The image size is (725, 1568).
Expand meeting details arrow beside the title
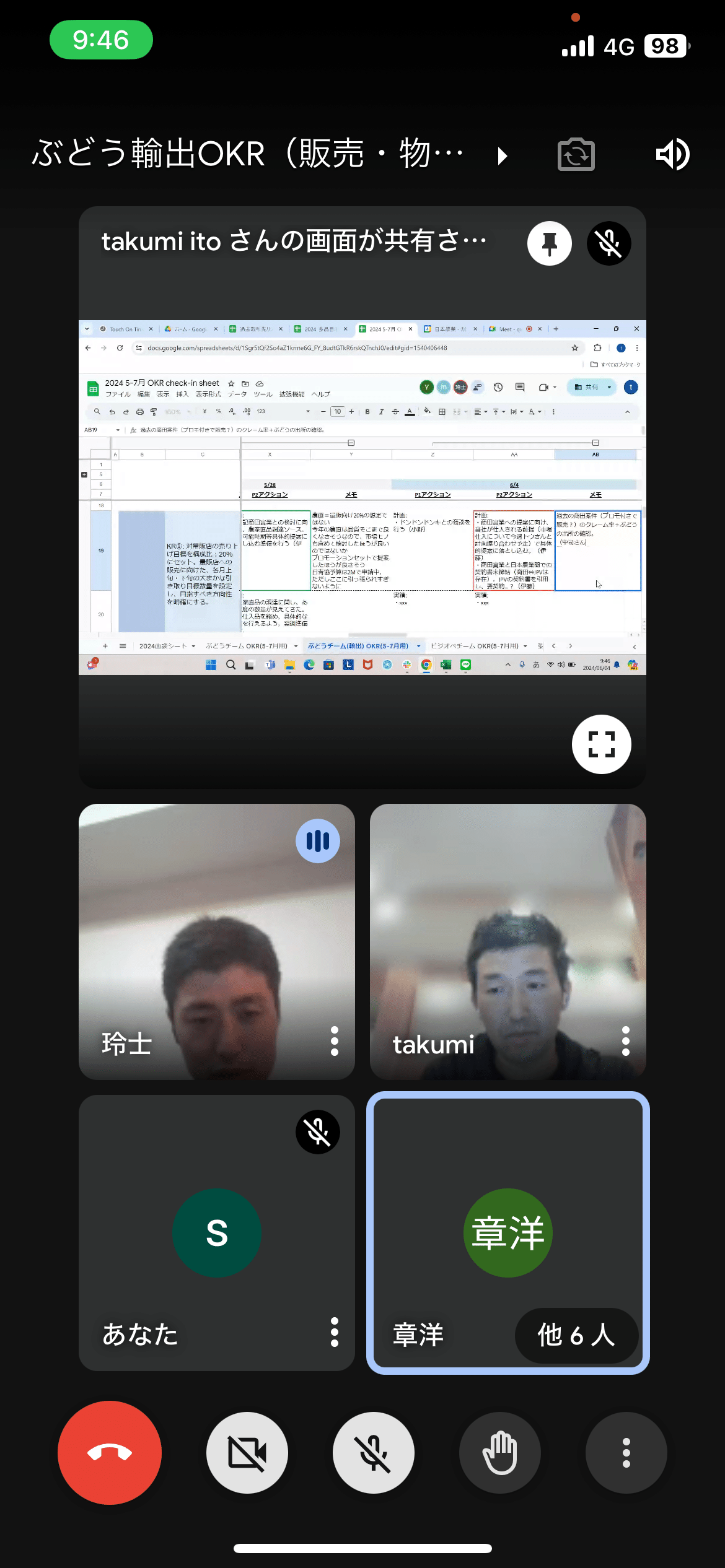tap(503, 155)
